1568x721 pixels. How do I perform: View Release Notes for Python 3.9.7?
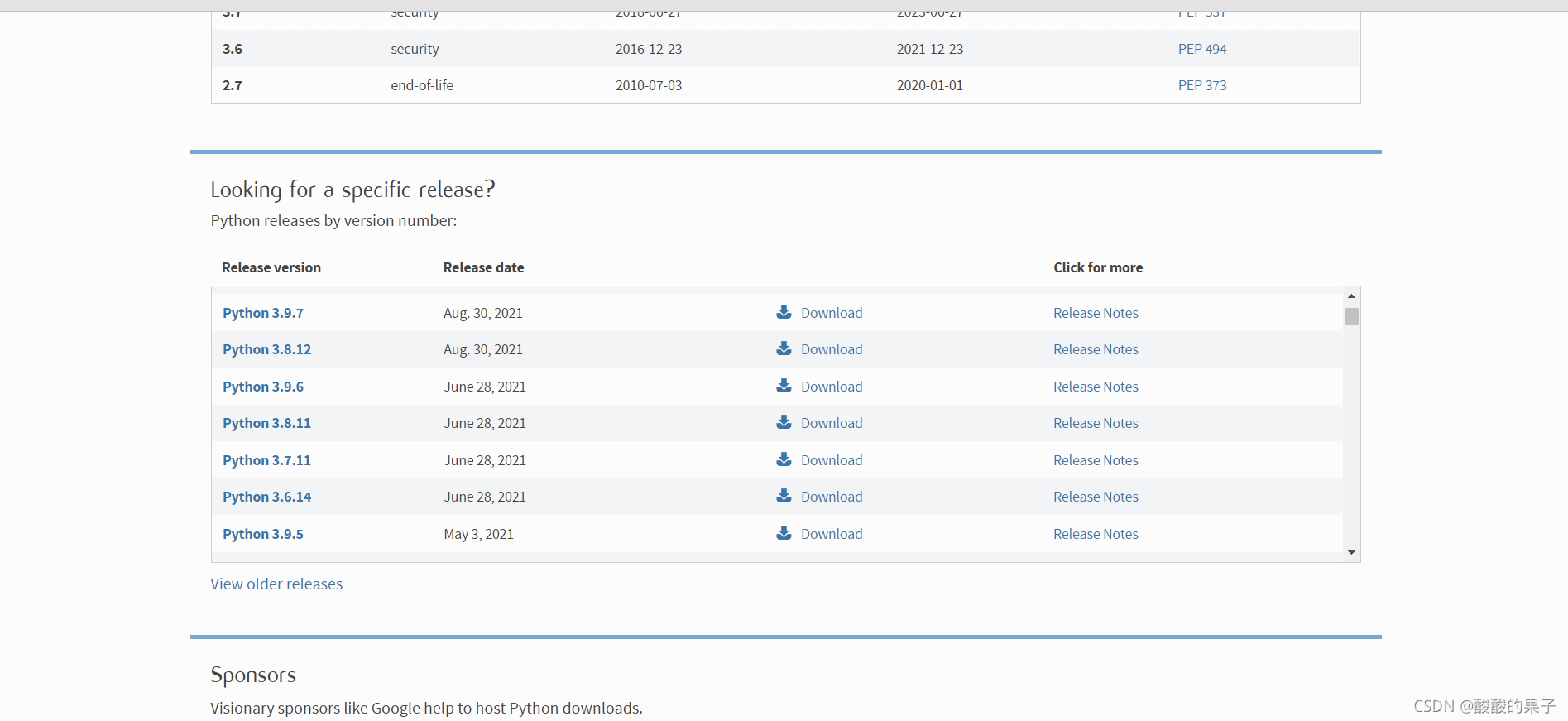pos(1096,313)
